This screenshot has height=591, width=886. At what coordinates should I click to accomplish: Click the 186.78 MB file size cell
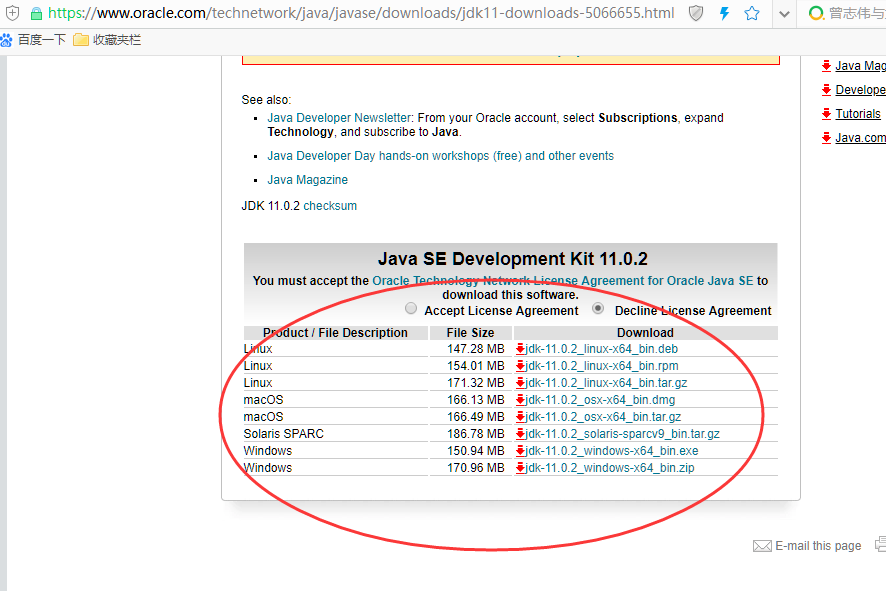click(471, 434)
